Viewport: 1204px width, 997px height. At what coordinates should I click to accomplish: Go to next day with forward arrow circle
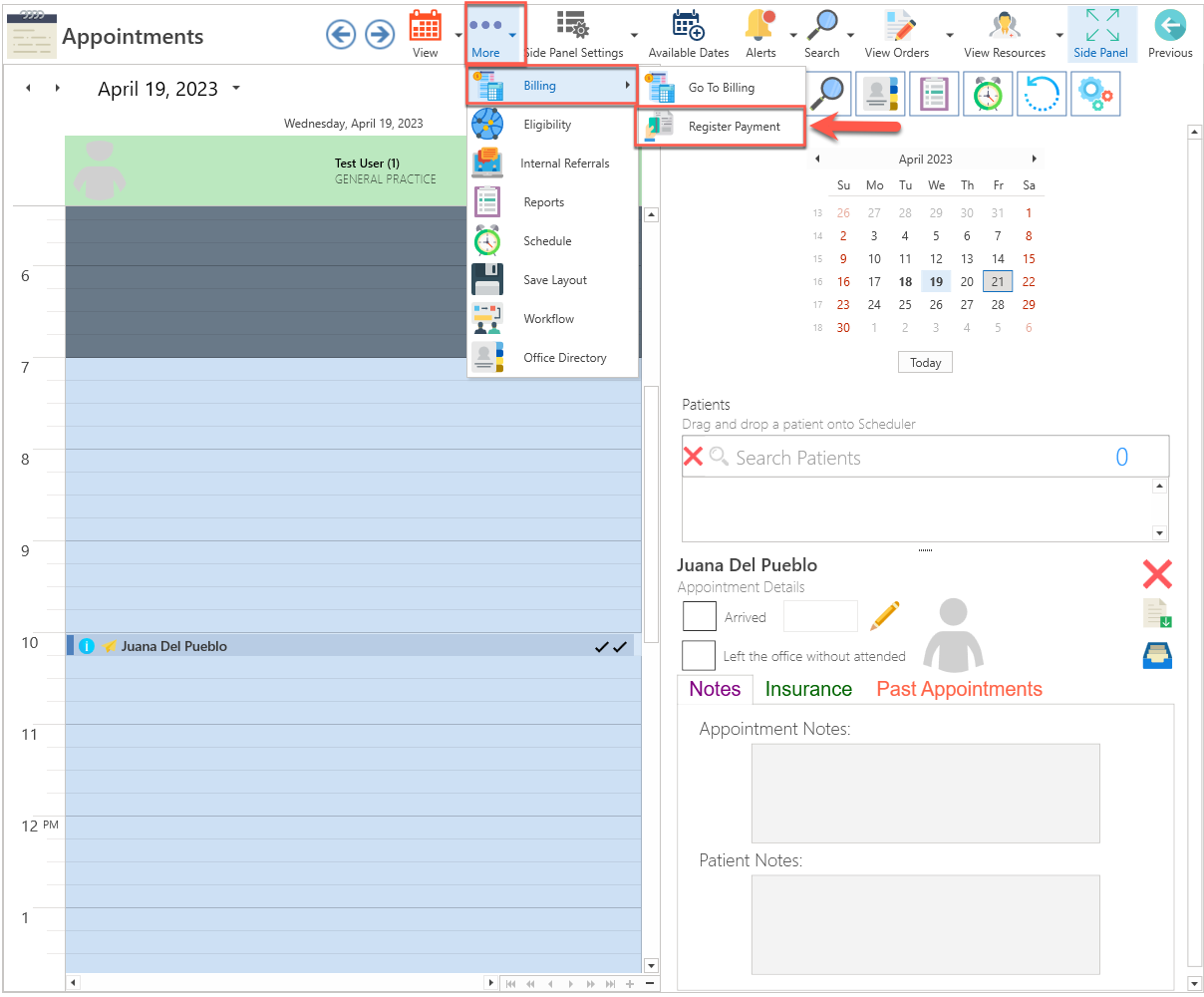click(x=380, y=35)
